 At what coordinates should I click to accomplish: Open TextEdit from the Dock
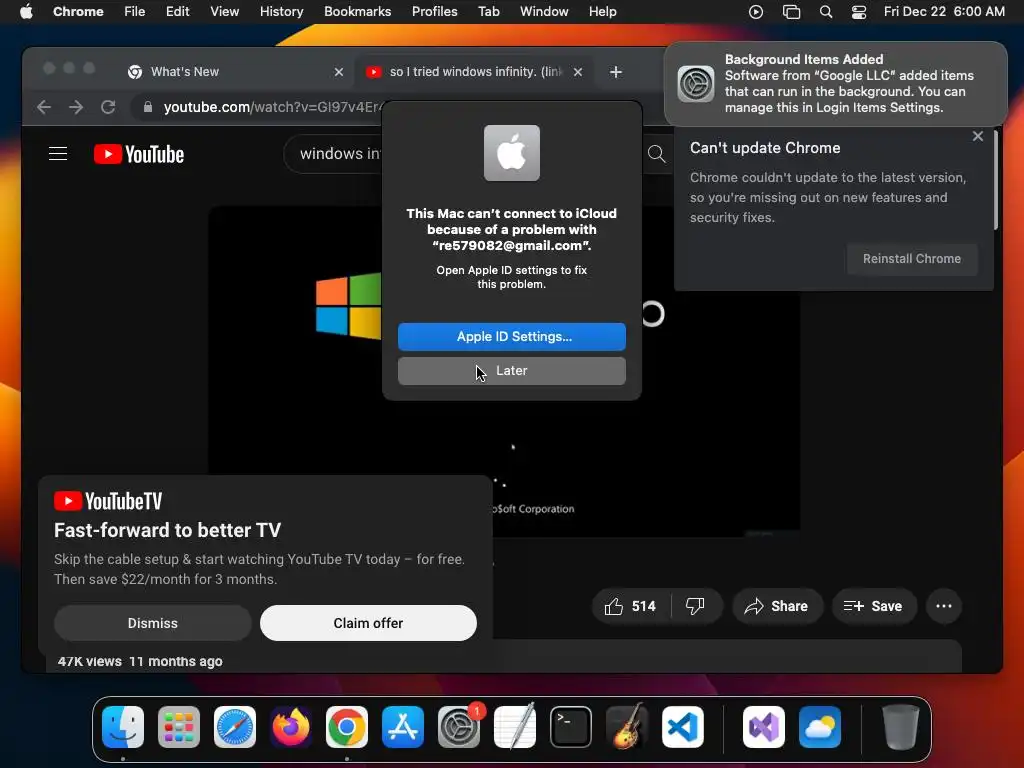click(x=515, y=727)
